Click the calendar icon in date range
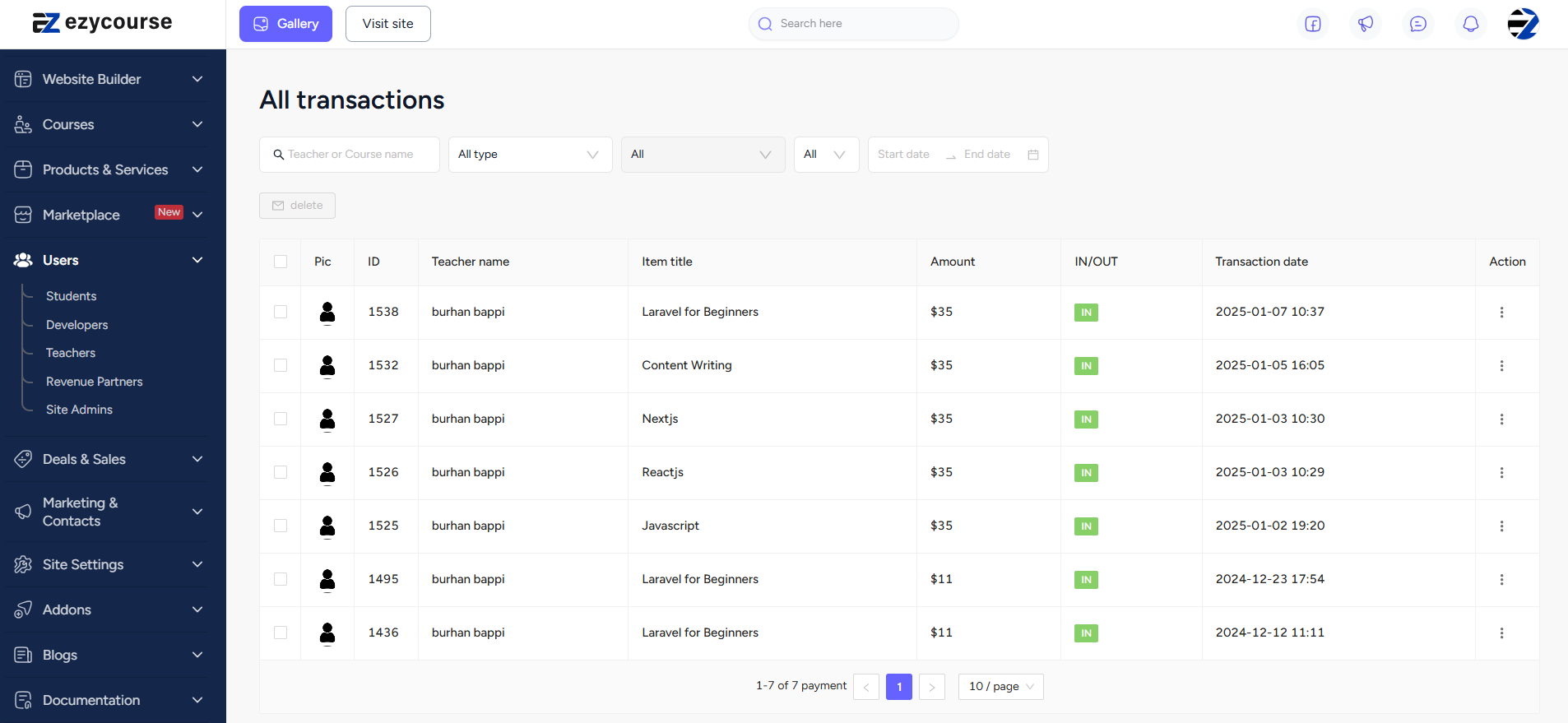The width and height of the screenshot is (1568, 723). tap(1033, 155)
